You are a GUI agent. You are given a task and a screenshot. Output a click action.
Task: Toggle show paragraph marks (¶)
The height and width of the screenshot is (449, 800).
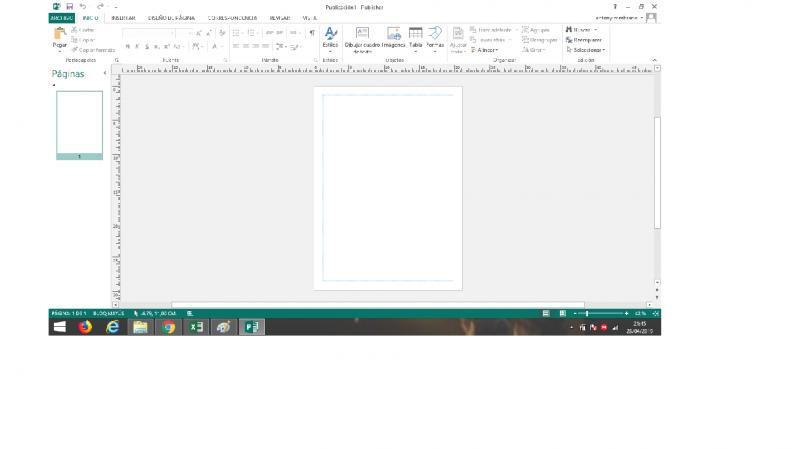click(x=312, y=33)
